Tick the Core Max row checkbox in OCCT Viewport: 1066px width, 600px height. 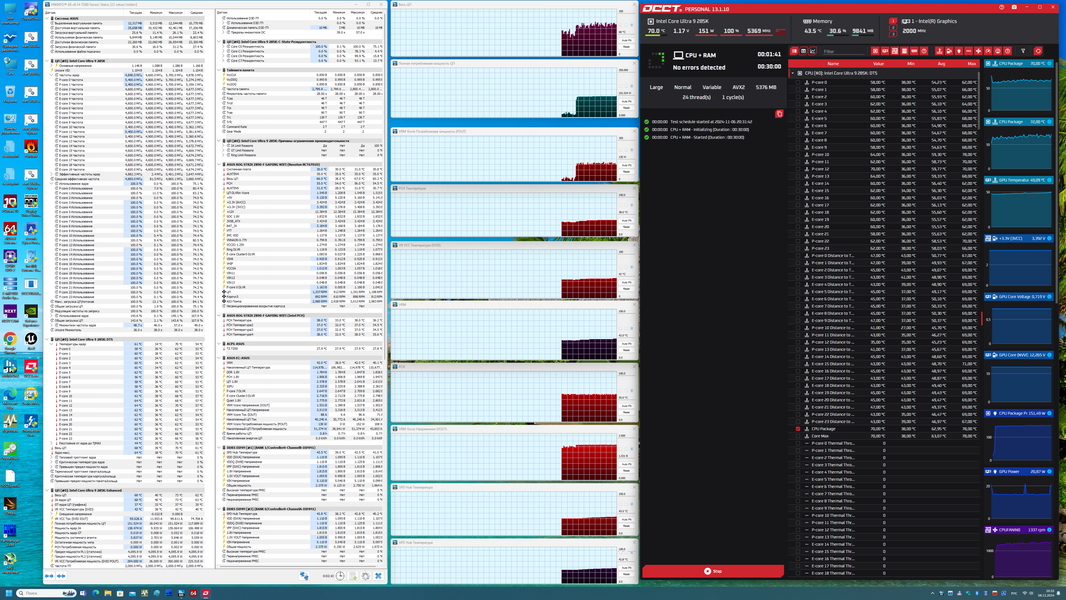(x=797, y=436)
